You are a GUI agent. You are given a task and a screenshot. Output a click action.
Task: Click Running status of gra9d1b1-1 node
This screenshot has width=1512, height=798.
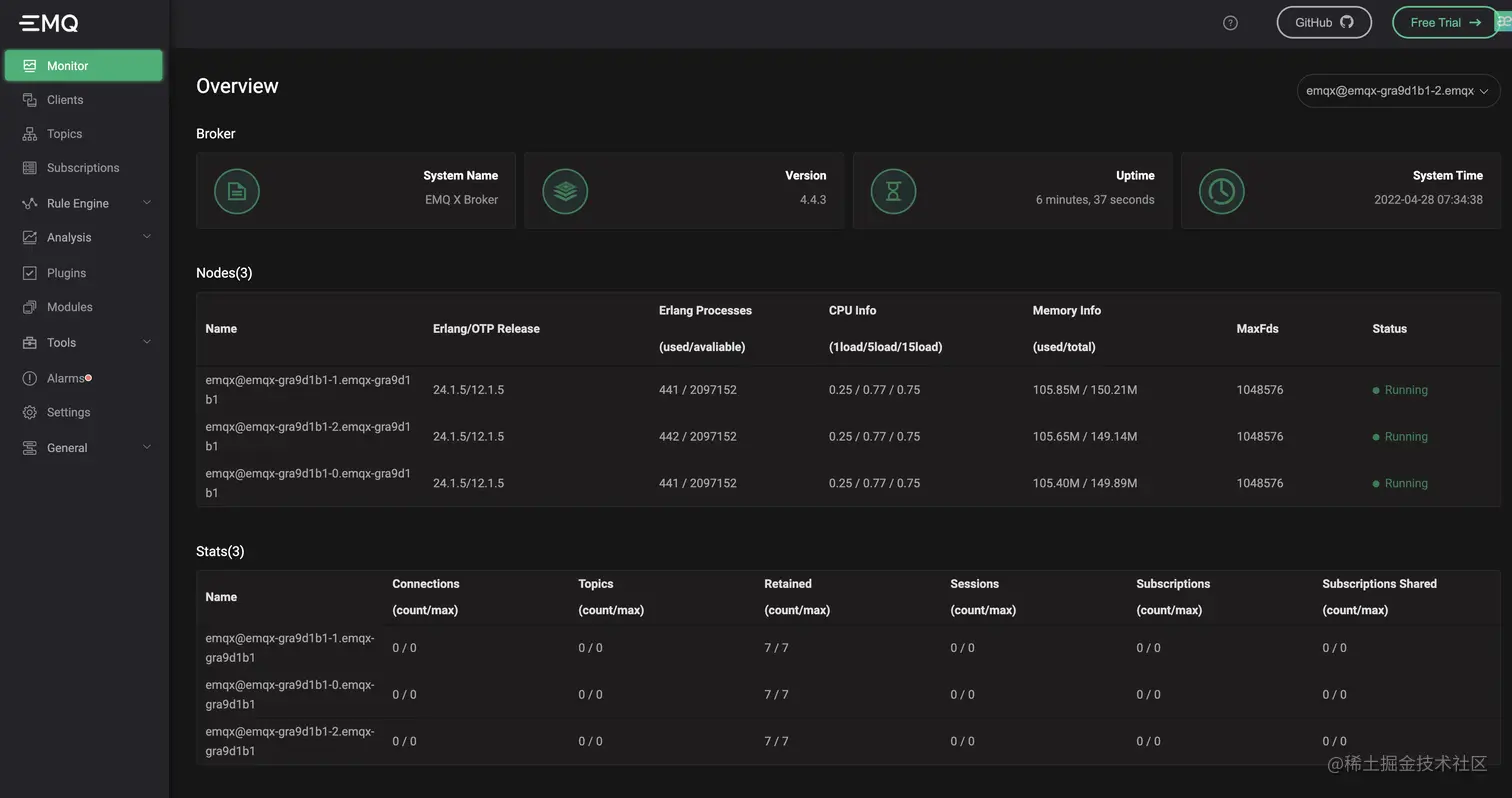coord(1400,390)
